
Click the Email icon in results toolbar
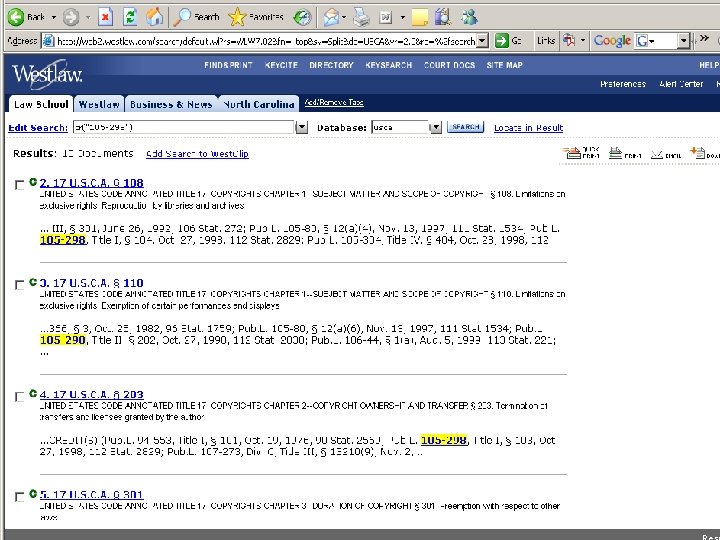point(666,154)
